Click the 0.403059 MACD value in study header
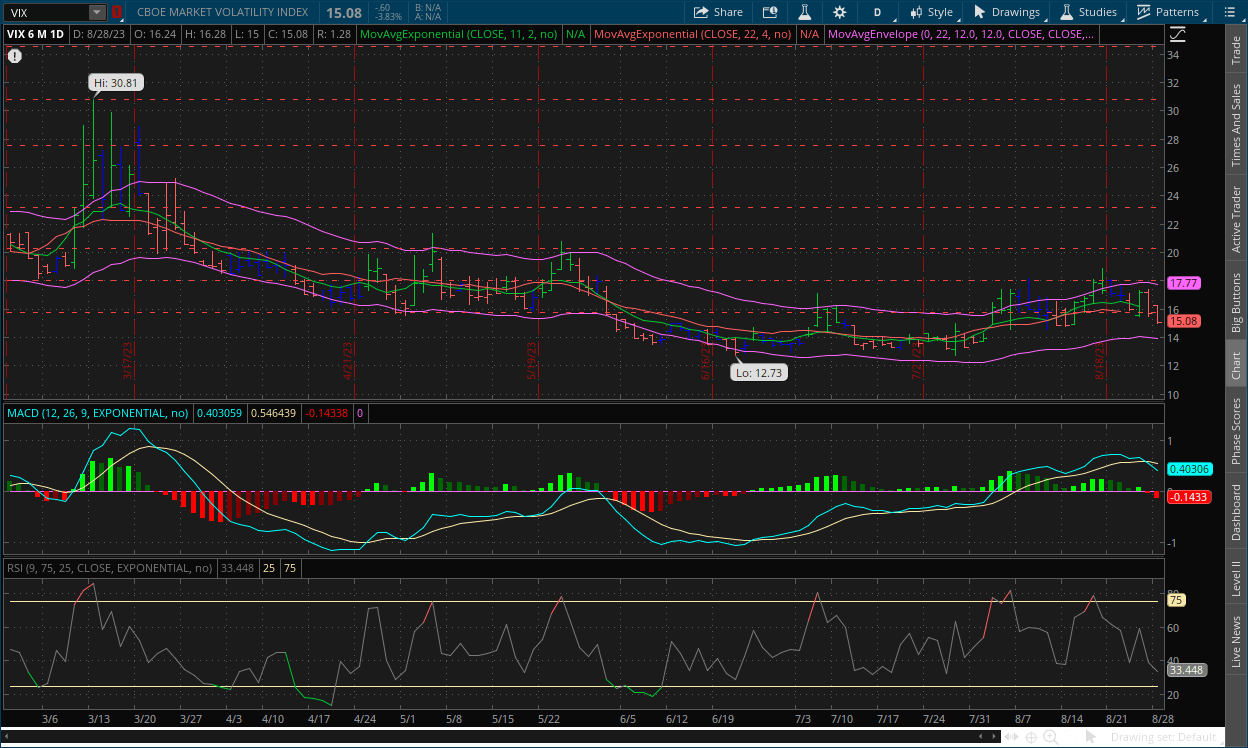The height and width of the screenshot is (748, 1248). coord(218,412)
